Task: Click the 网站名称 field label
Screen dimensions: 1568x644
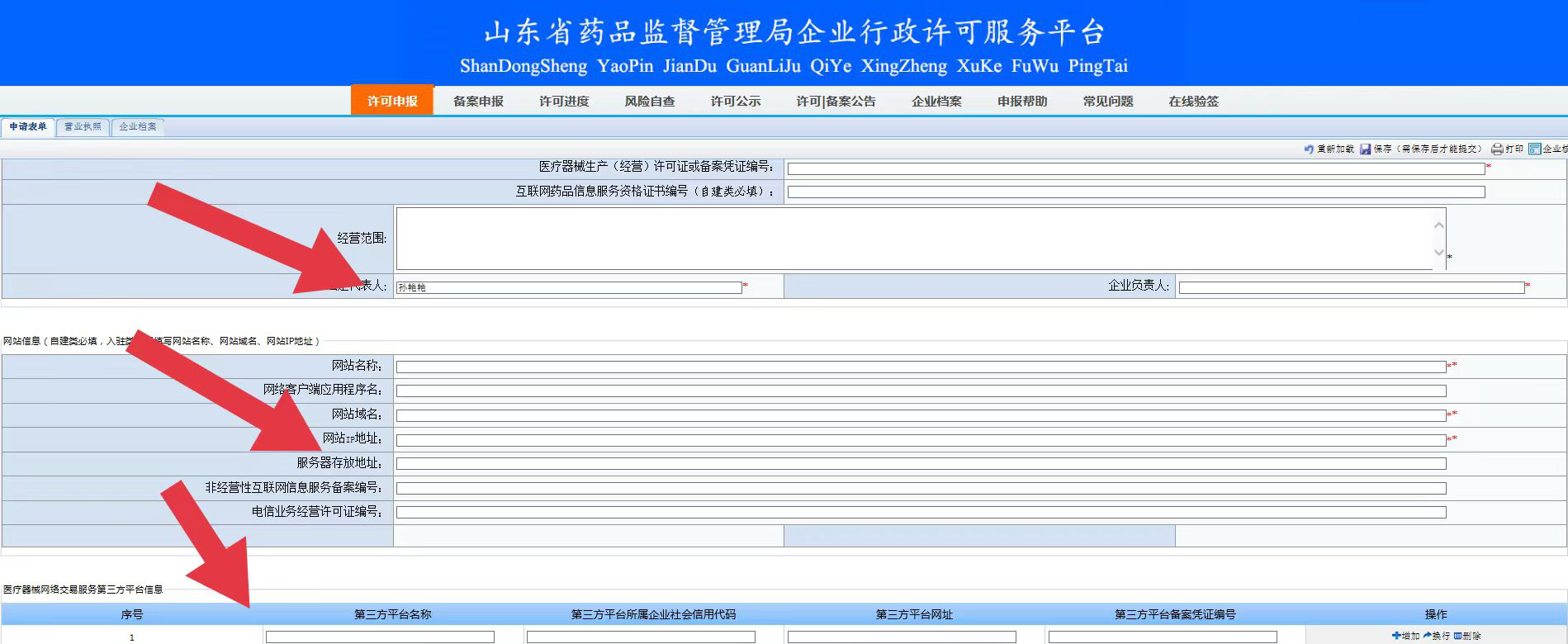Action: 357,365
